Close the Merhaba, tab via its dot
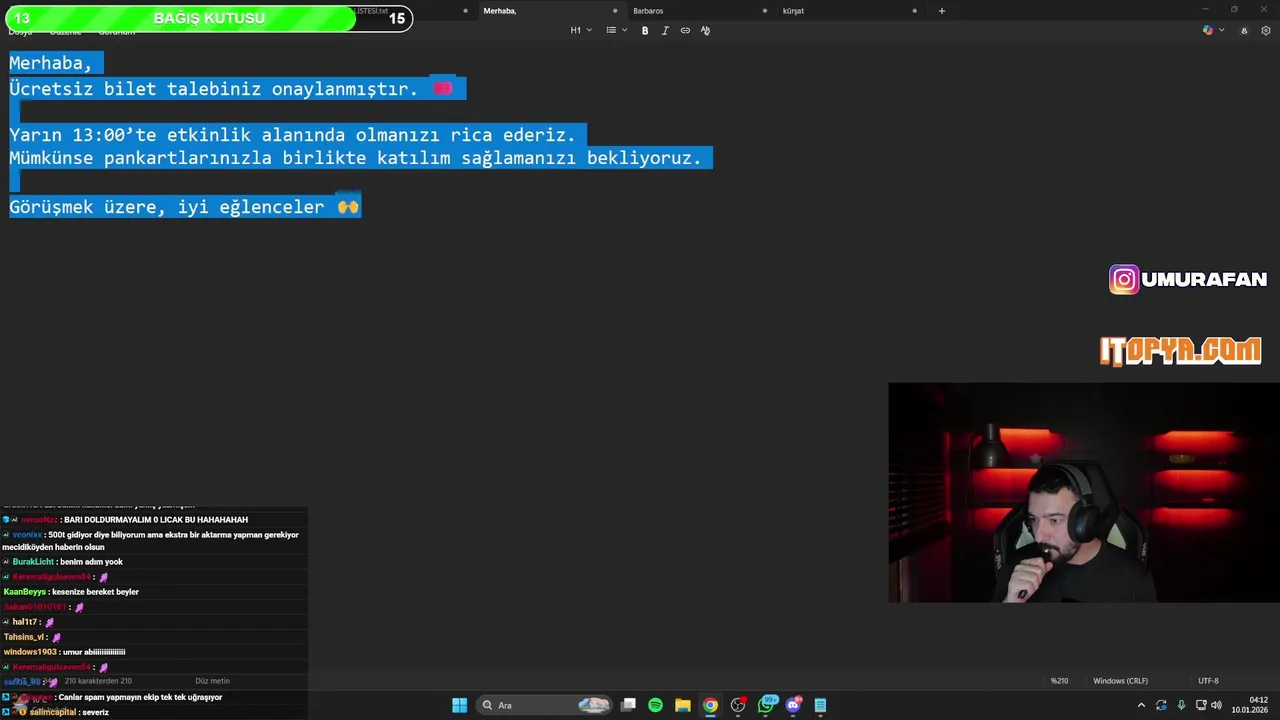The width and height of the screenshot is (1280, 720). coord(615,11)
